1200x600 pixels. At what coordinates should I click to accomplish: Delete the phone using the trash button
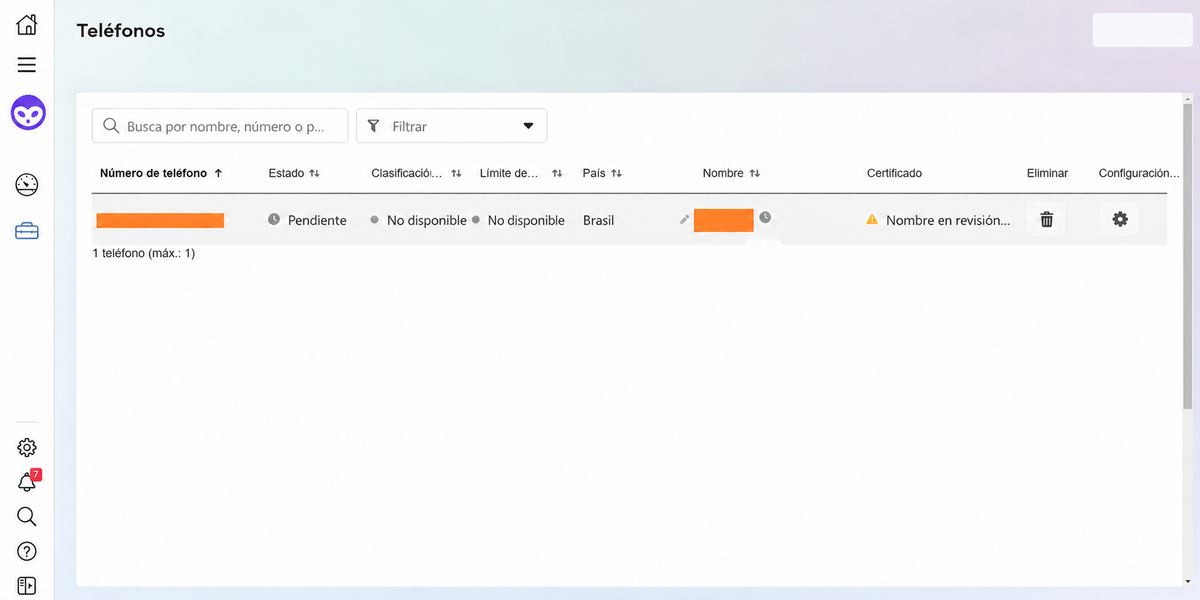1046,220
